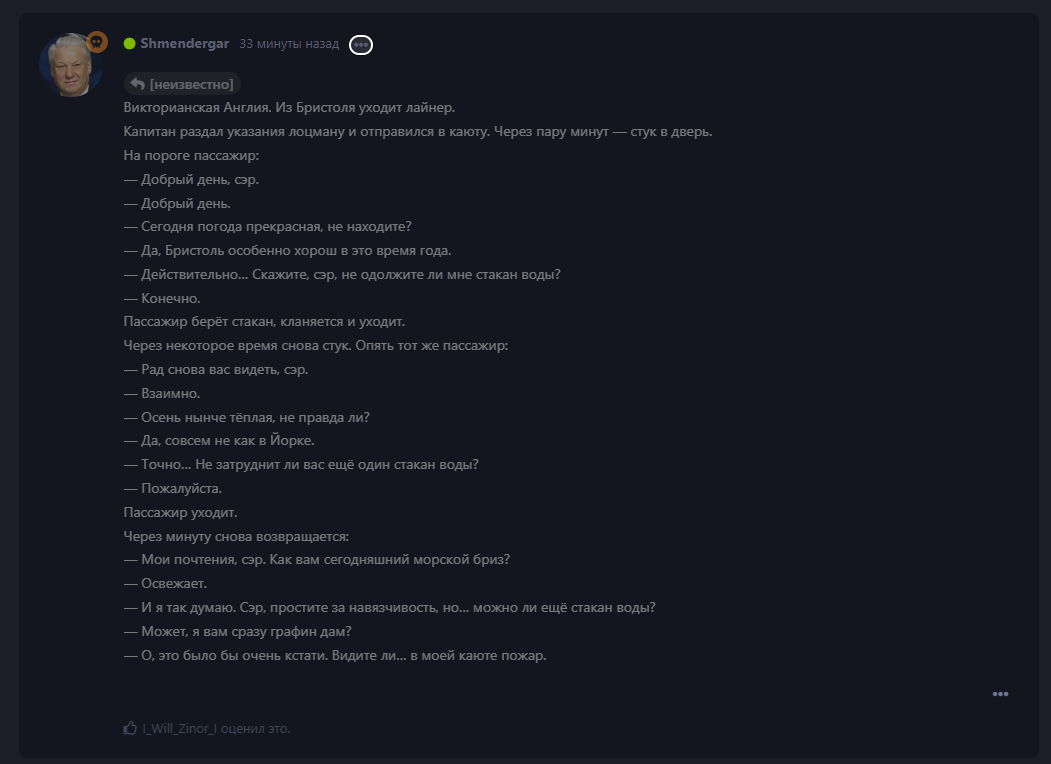Click the line "Пассажир уходит."
This screenshot has width=1051, height=764.
[180, 513]
